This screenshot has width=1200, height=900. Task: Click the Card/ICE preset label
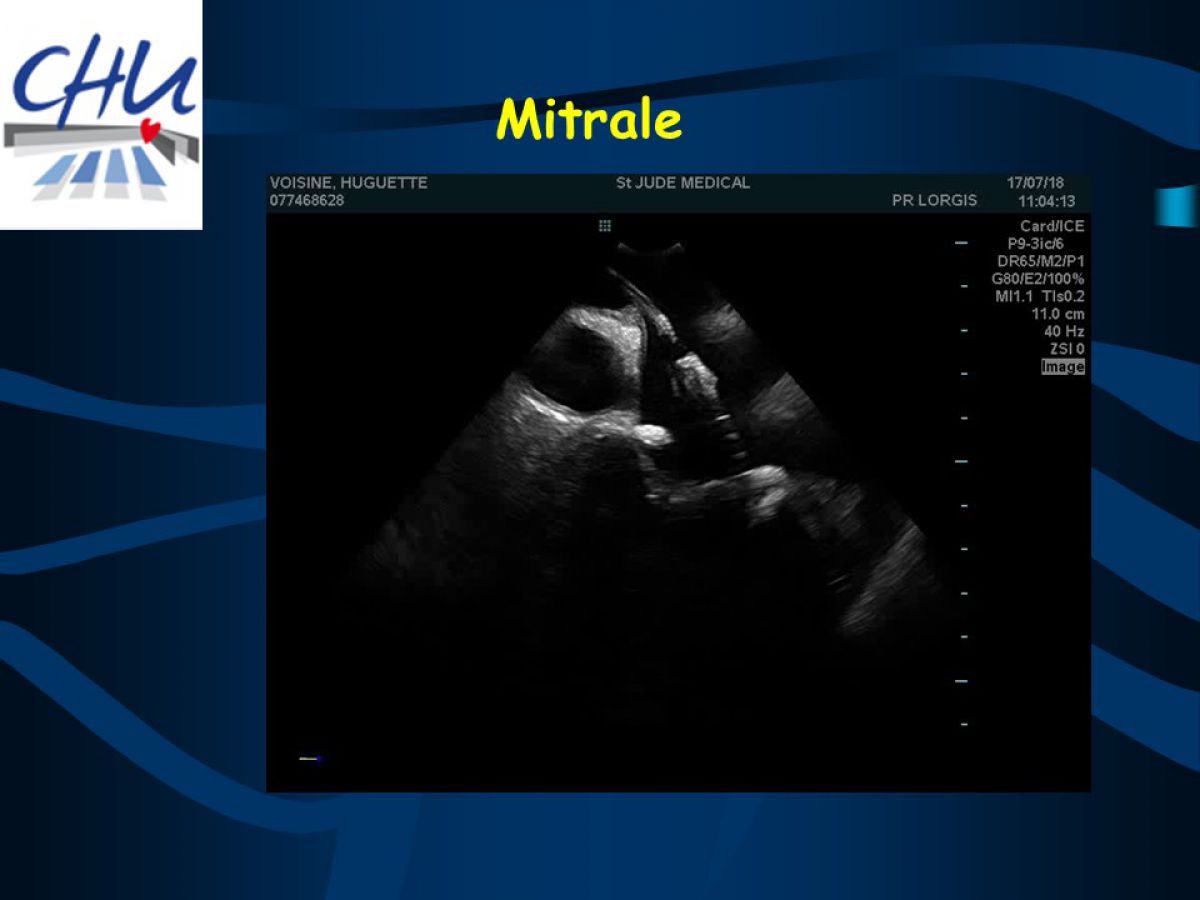(x=1052, y=226)
